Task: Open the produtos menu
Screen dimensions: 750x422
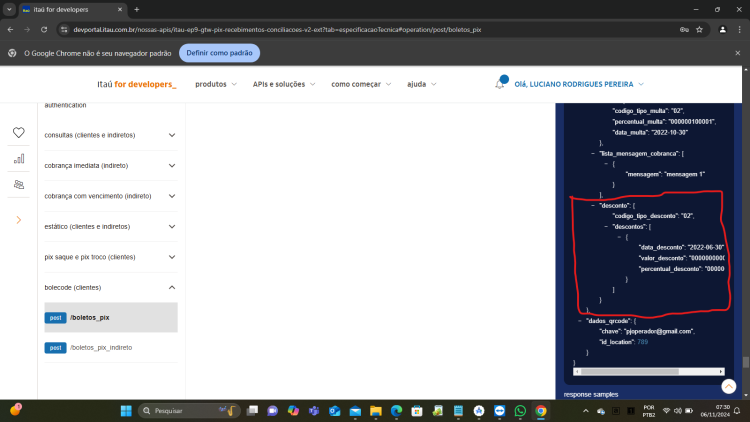Action: coord(216,84)
